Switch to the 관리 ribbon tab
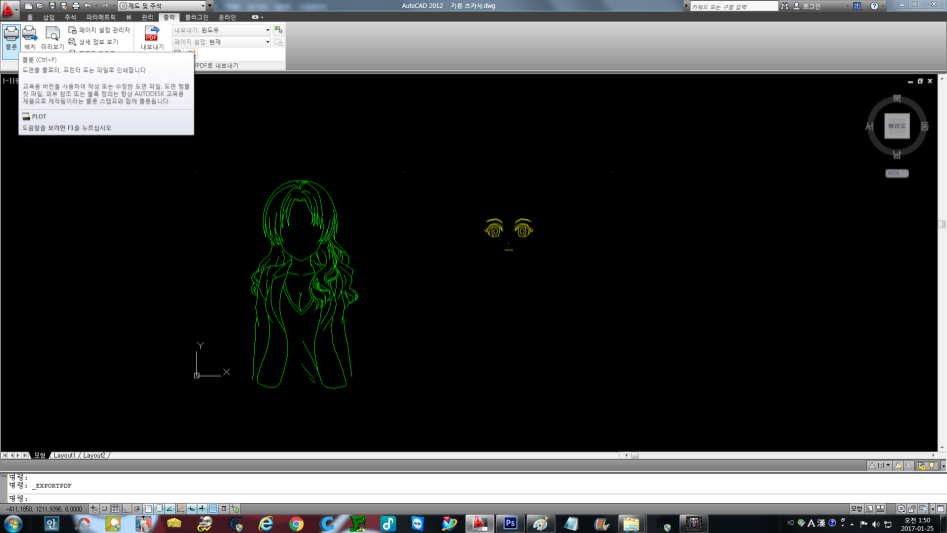The height and width of the screenshot is (533, 947). [x=147, y=18]
